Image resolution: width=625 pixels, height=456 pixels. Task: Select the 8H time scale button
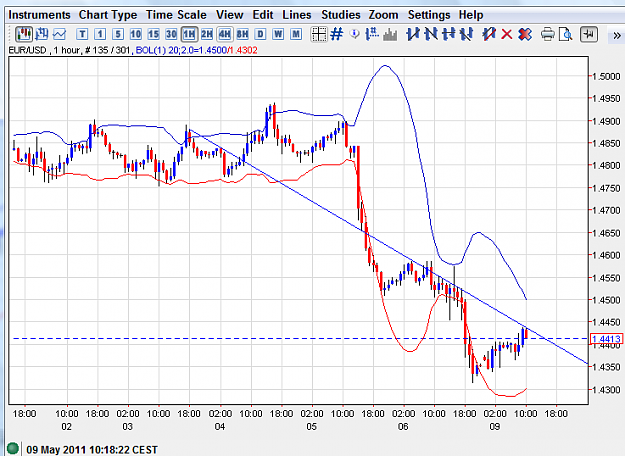(242, 34)
